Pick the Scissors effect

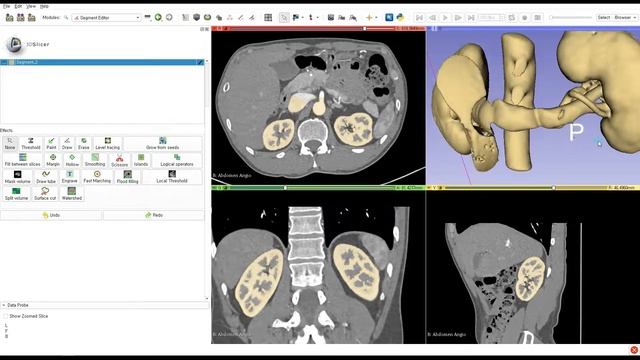(119, 160)
